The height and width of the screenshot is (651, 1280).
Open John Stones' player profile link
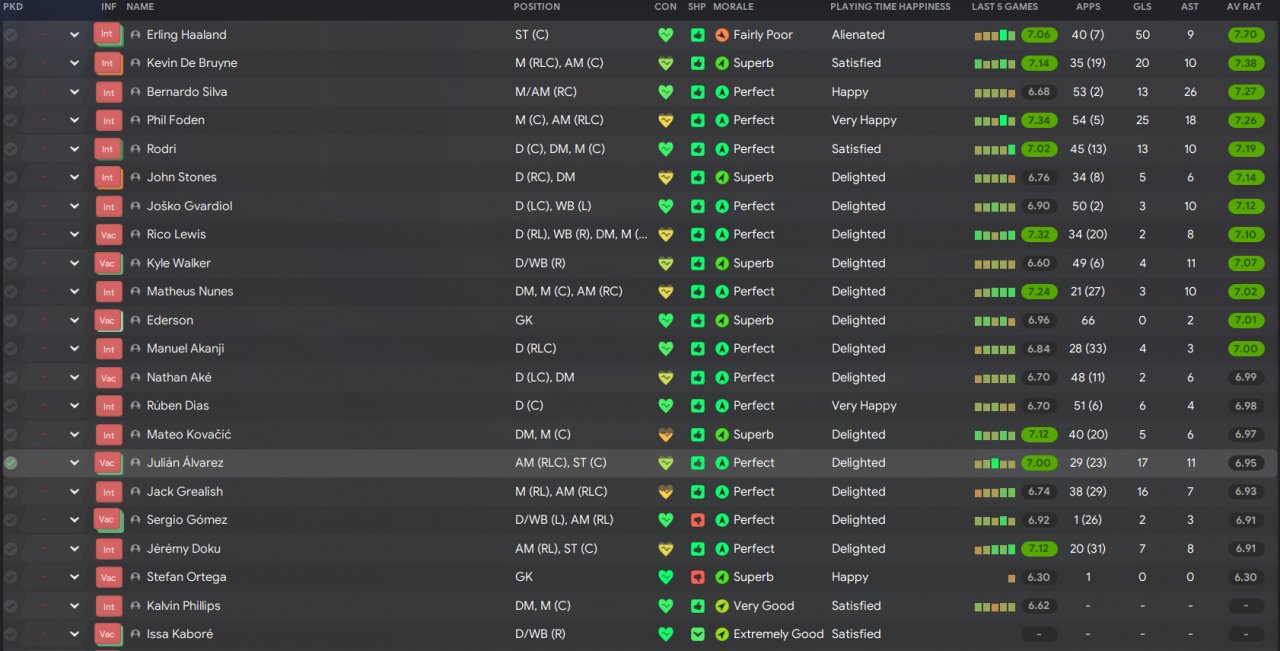(182, 177)
